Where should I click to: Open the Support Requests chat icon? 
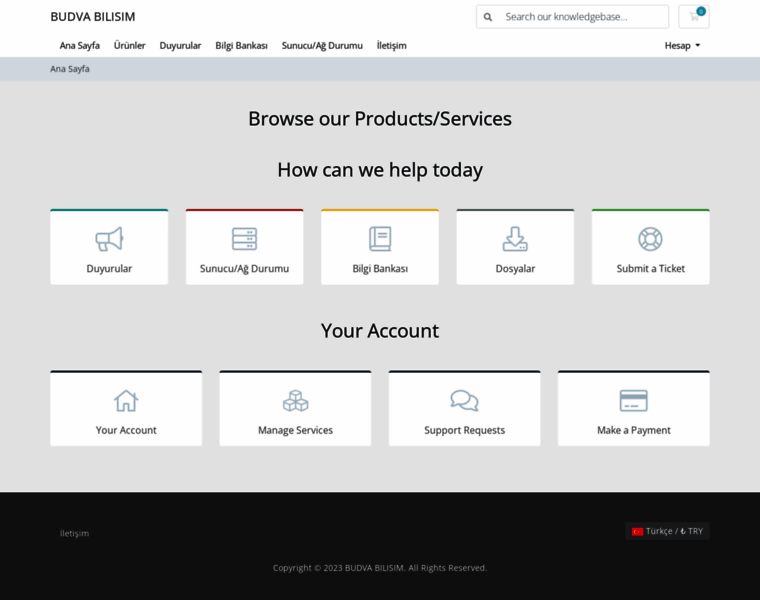464,400
